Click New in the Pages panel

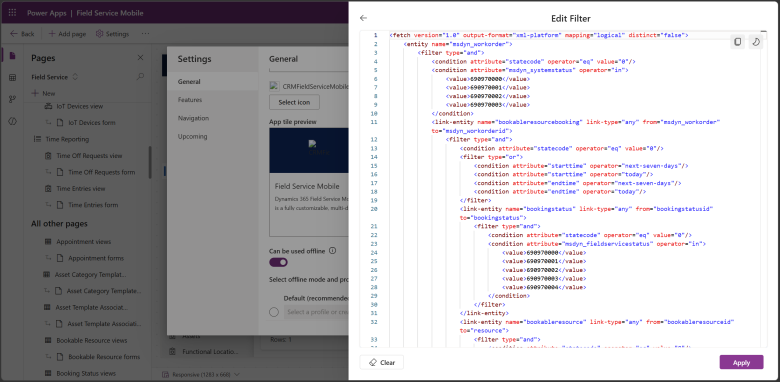[x=43, y=94]
